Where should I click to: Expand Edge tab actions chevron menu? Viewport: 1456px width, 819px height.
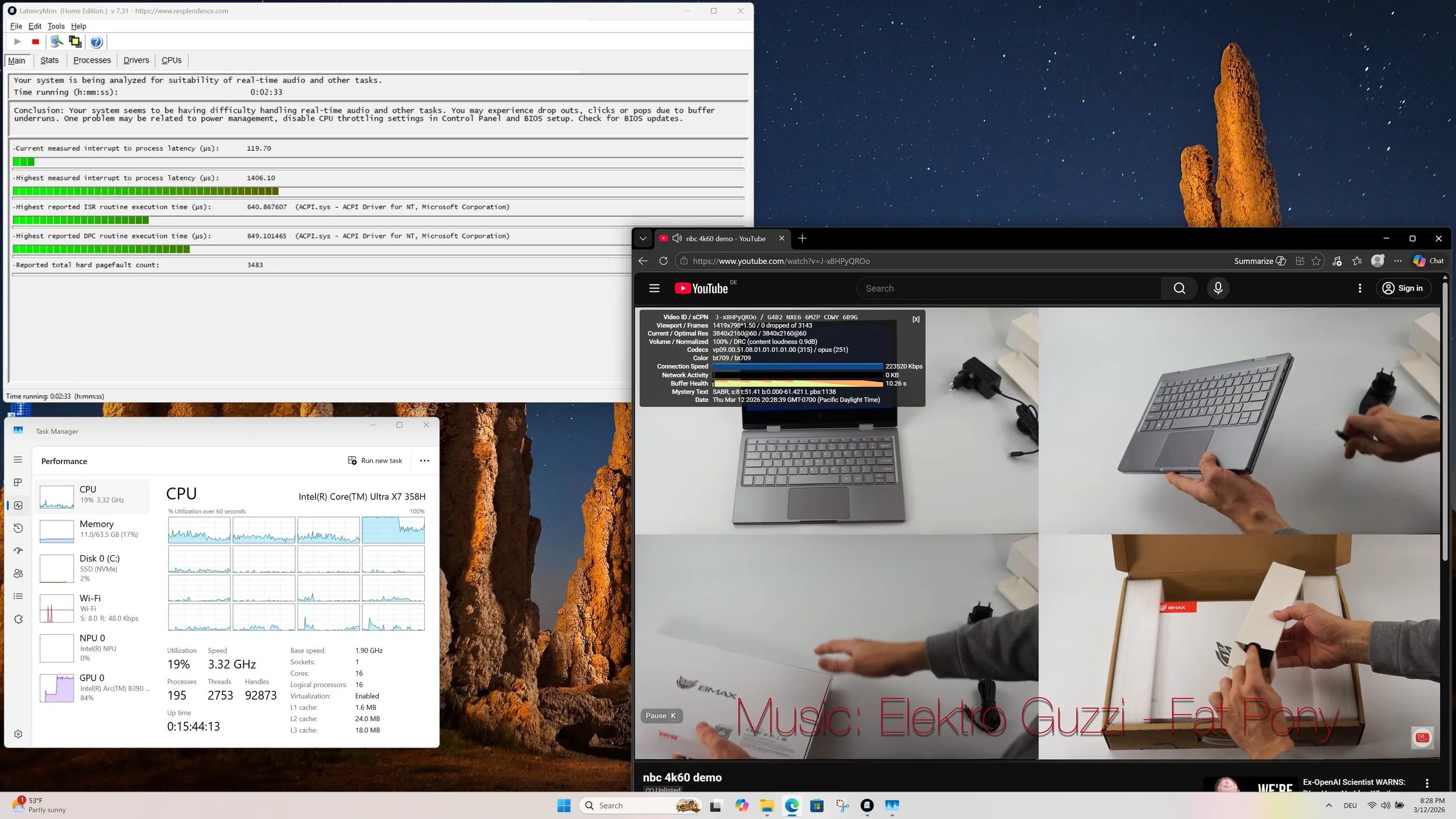[643, 238]
